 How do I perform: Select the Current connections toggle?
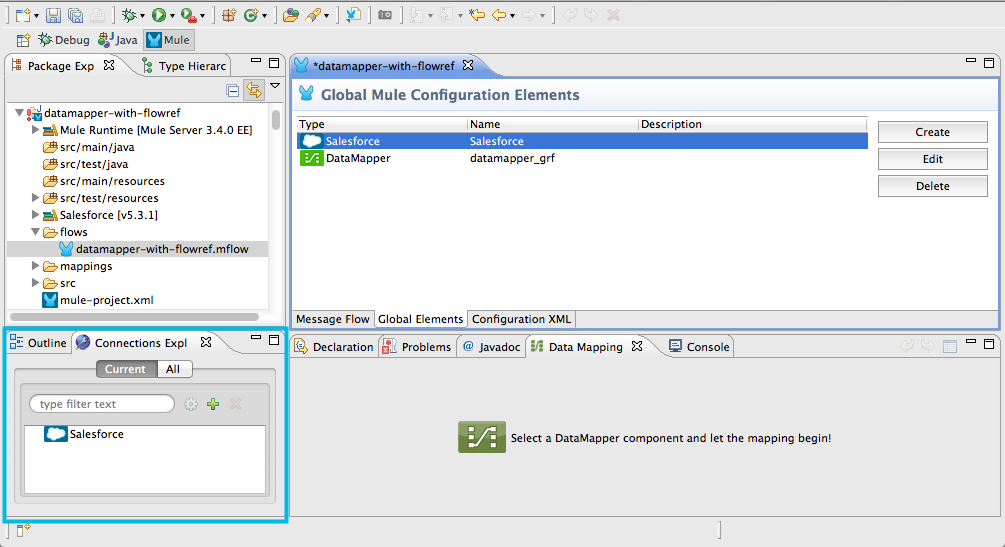tap(125, 369)
